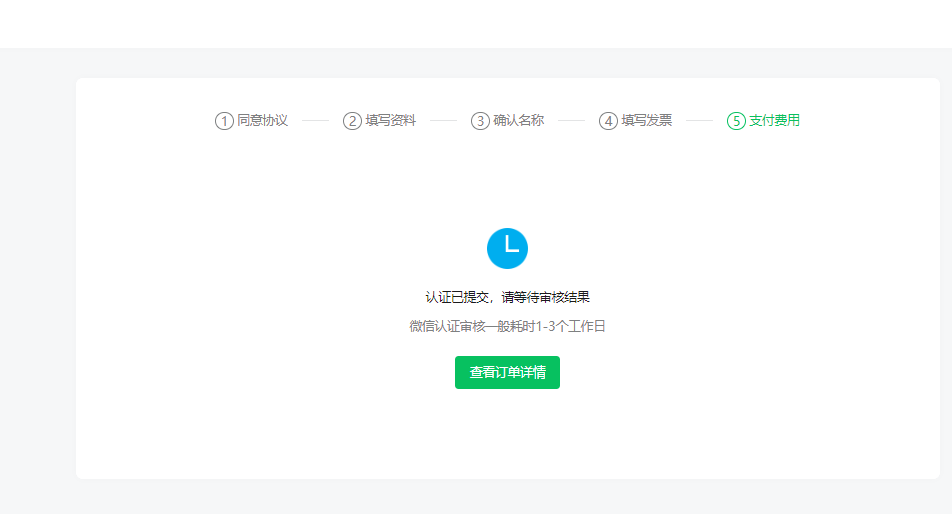Open the 填写发票 step label
Viewport: 952px width, 514px height.
646,121
